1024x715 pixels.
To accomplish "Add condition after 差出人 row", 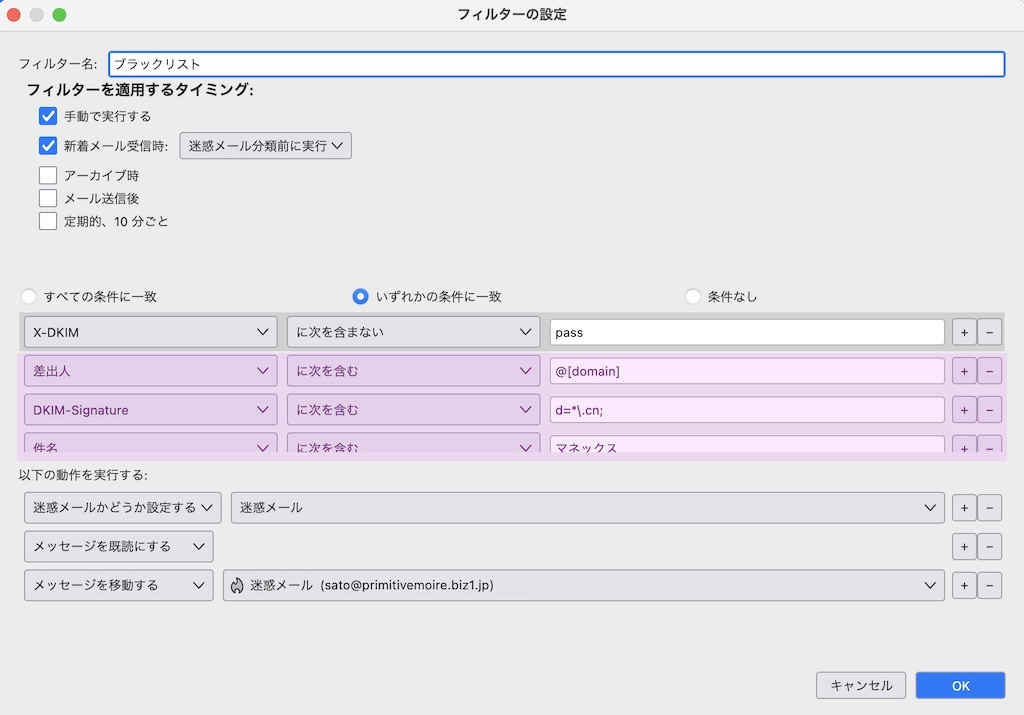I will (963, 371).
